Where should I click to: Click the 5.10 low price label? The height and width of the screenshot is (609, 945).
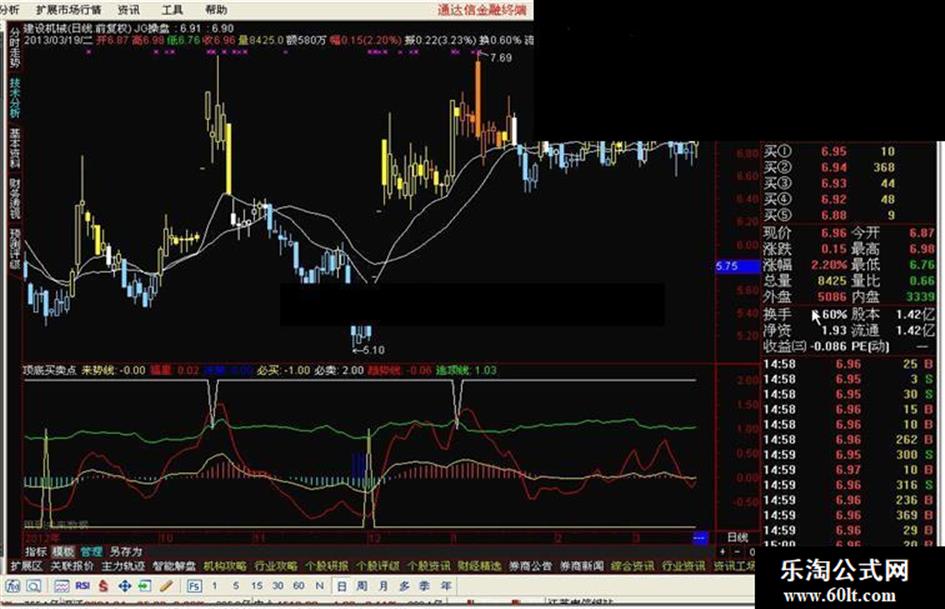pos(374,350)
